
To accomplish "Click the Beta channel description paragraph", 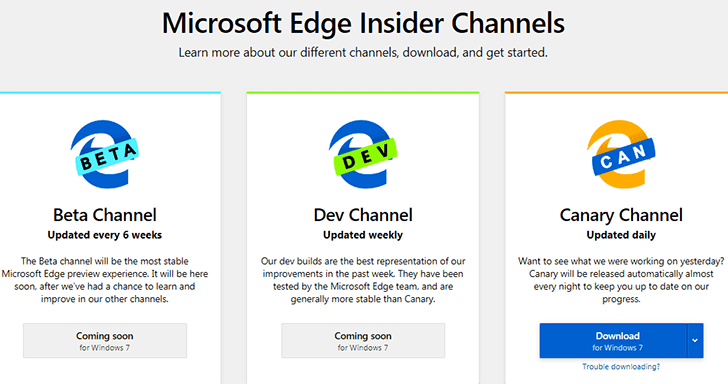I will click(x=105, y=280).
